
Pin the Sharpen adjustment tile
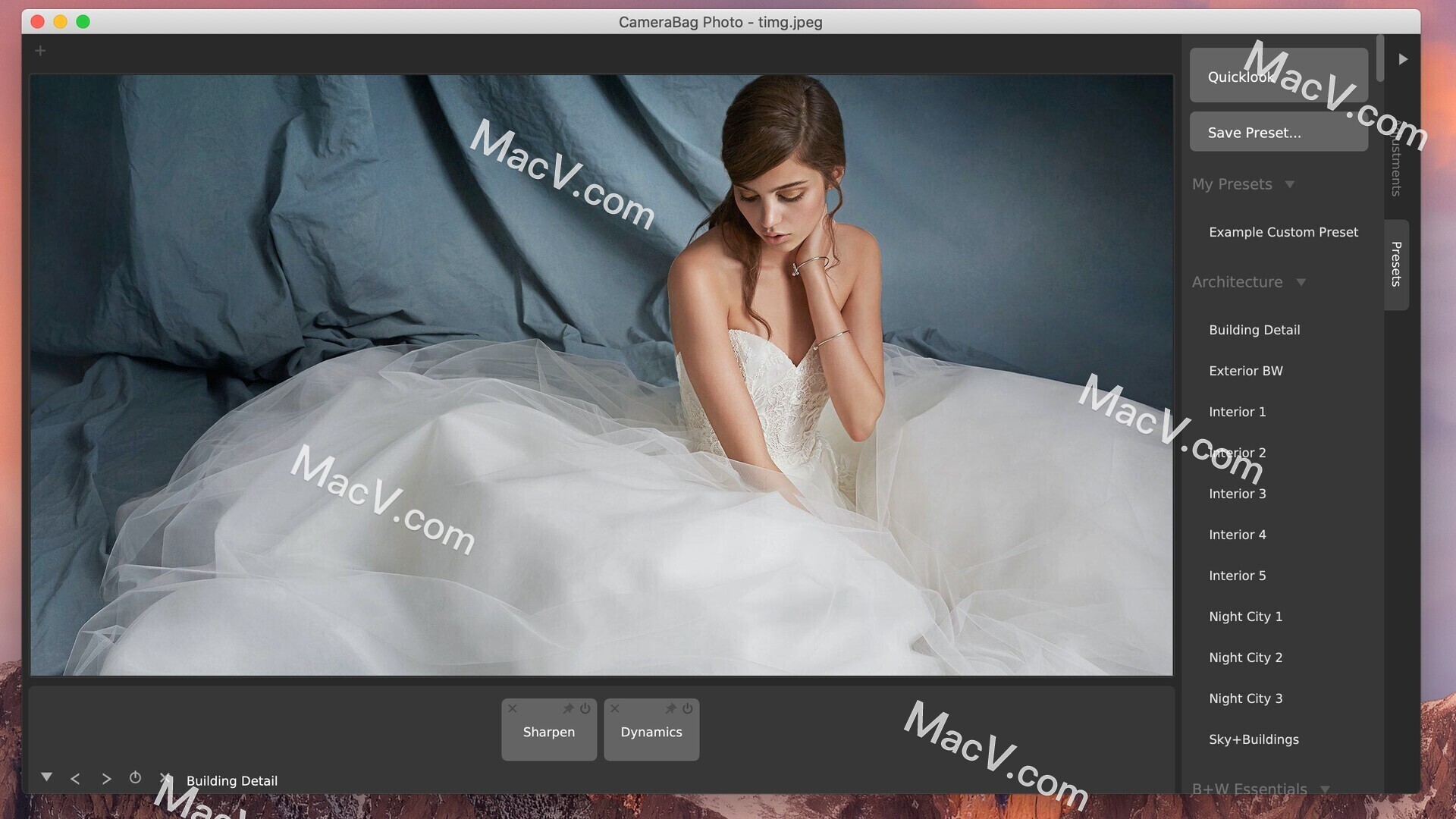(x=568, y=708)
